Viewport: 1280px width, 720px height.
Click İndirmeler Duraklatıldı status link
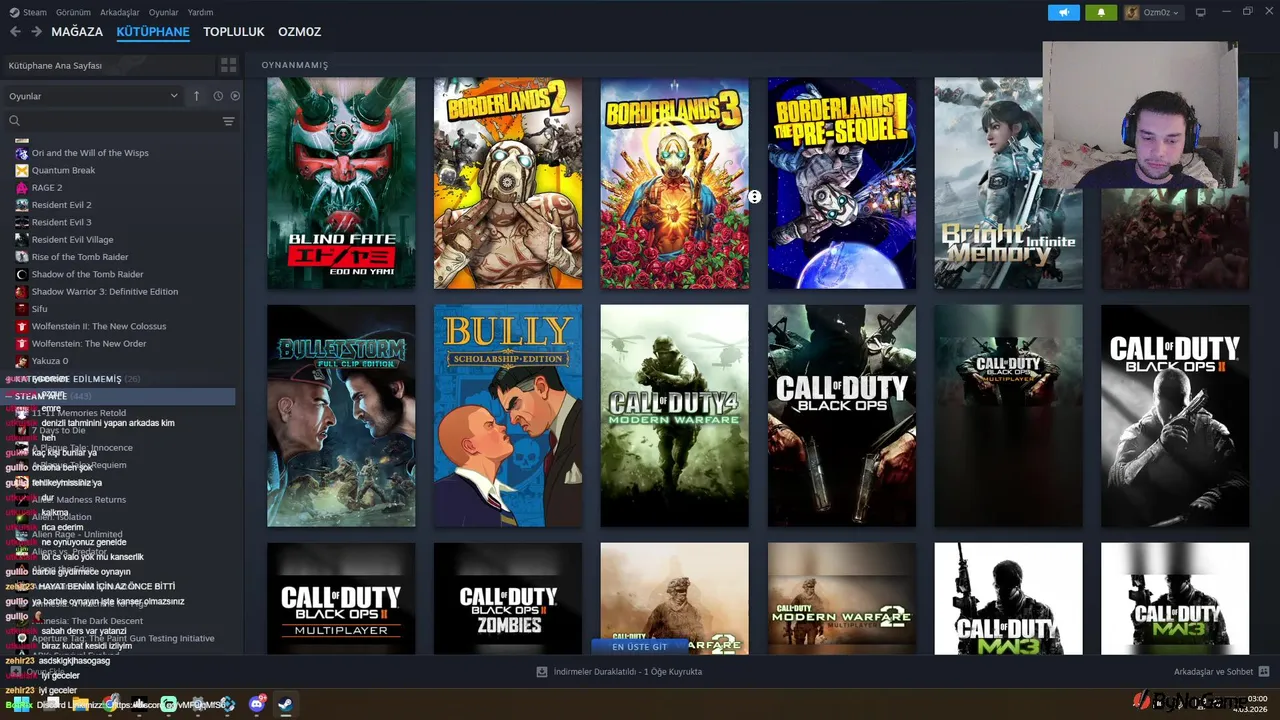[x=628, y=672]
